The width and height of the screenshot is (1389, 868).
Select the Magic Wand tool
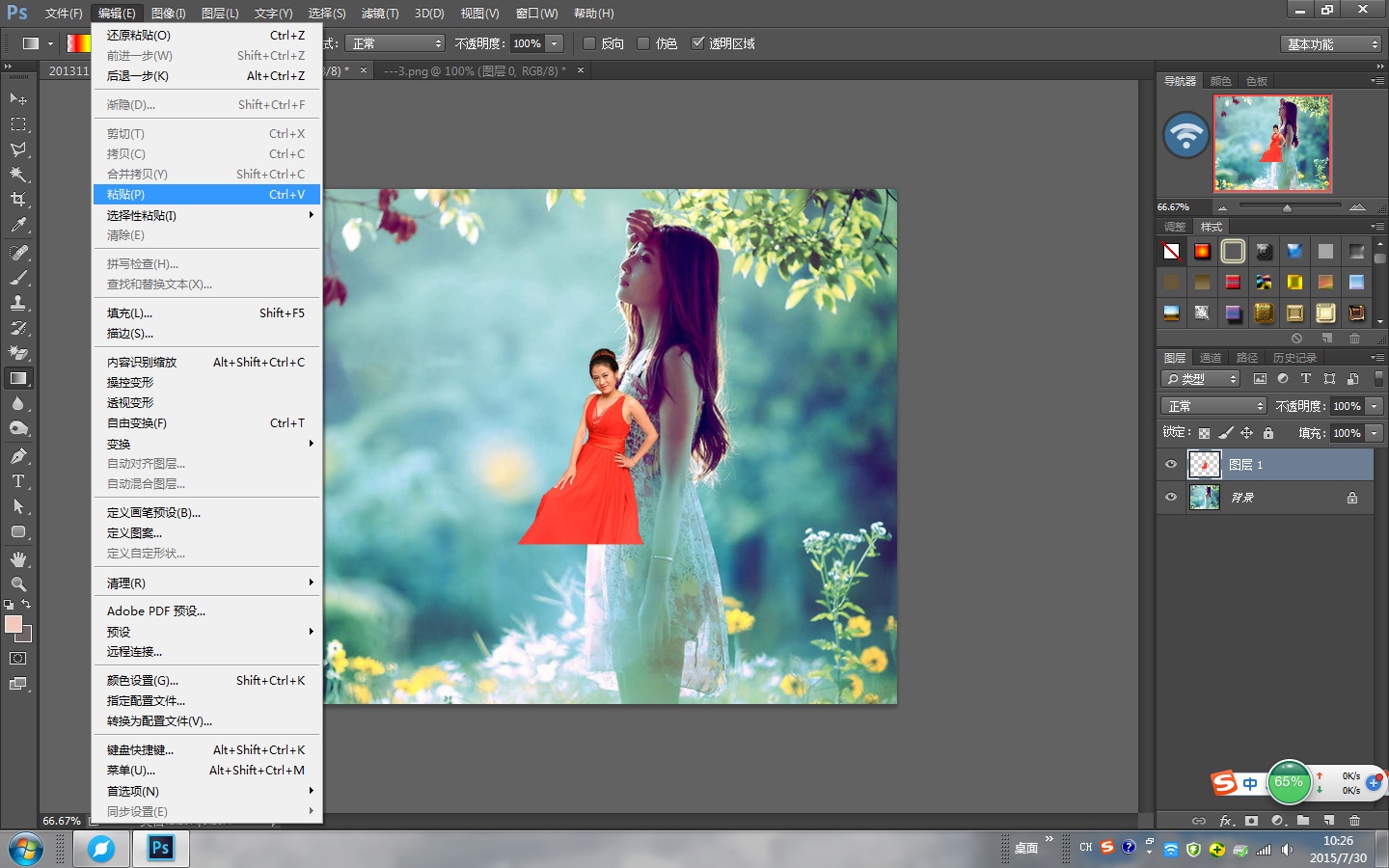[18, 175]
